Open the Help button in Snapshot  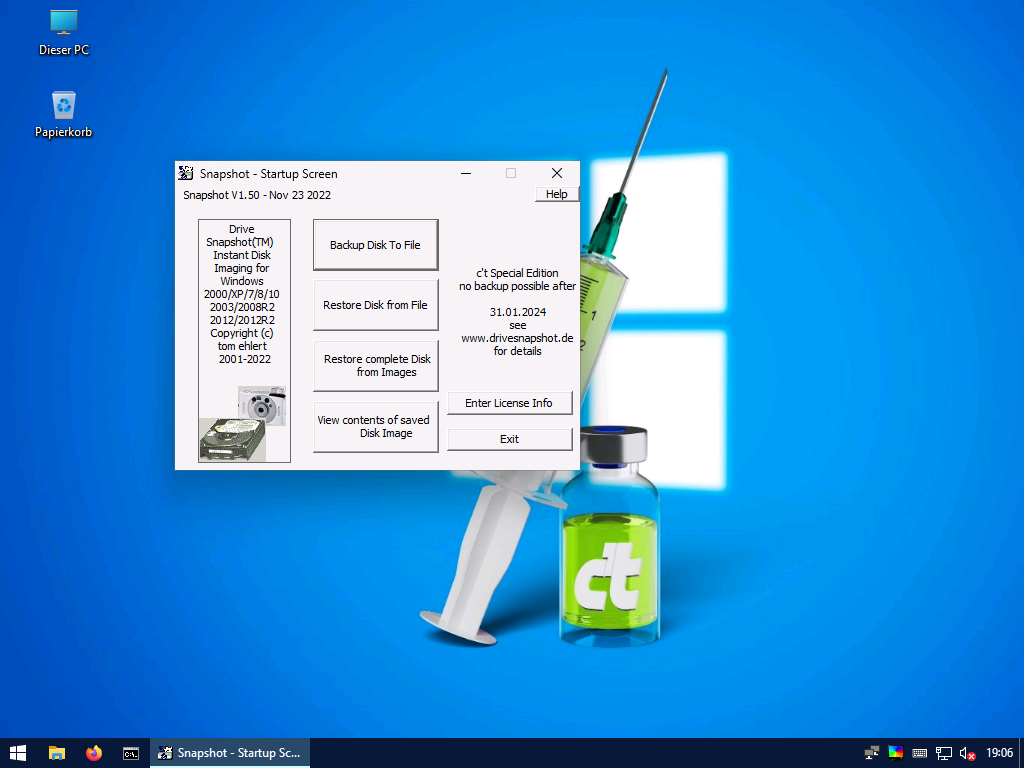pyautogui.click(x=556, y=194)
